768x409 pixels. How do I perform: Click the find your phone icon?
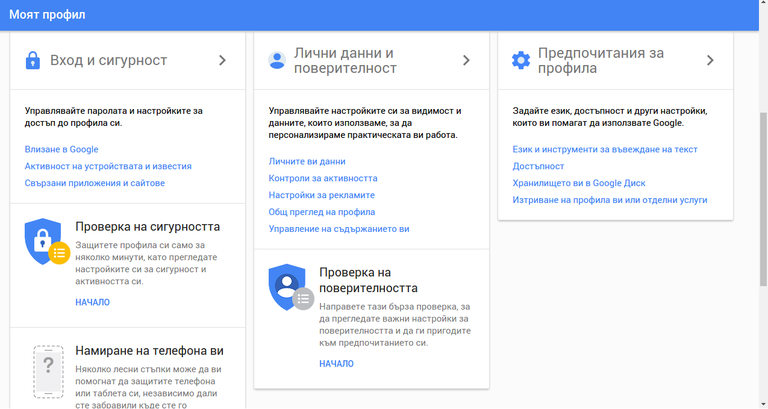pyautogui.click(x=45, y=372)
